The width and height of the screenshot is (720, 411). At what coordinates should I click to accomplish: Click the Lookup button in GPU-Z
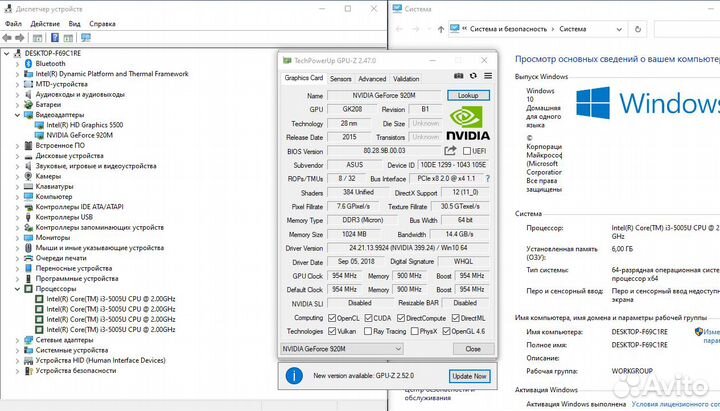[468, 96]
